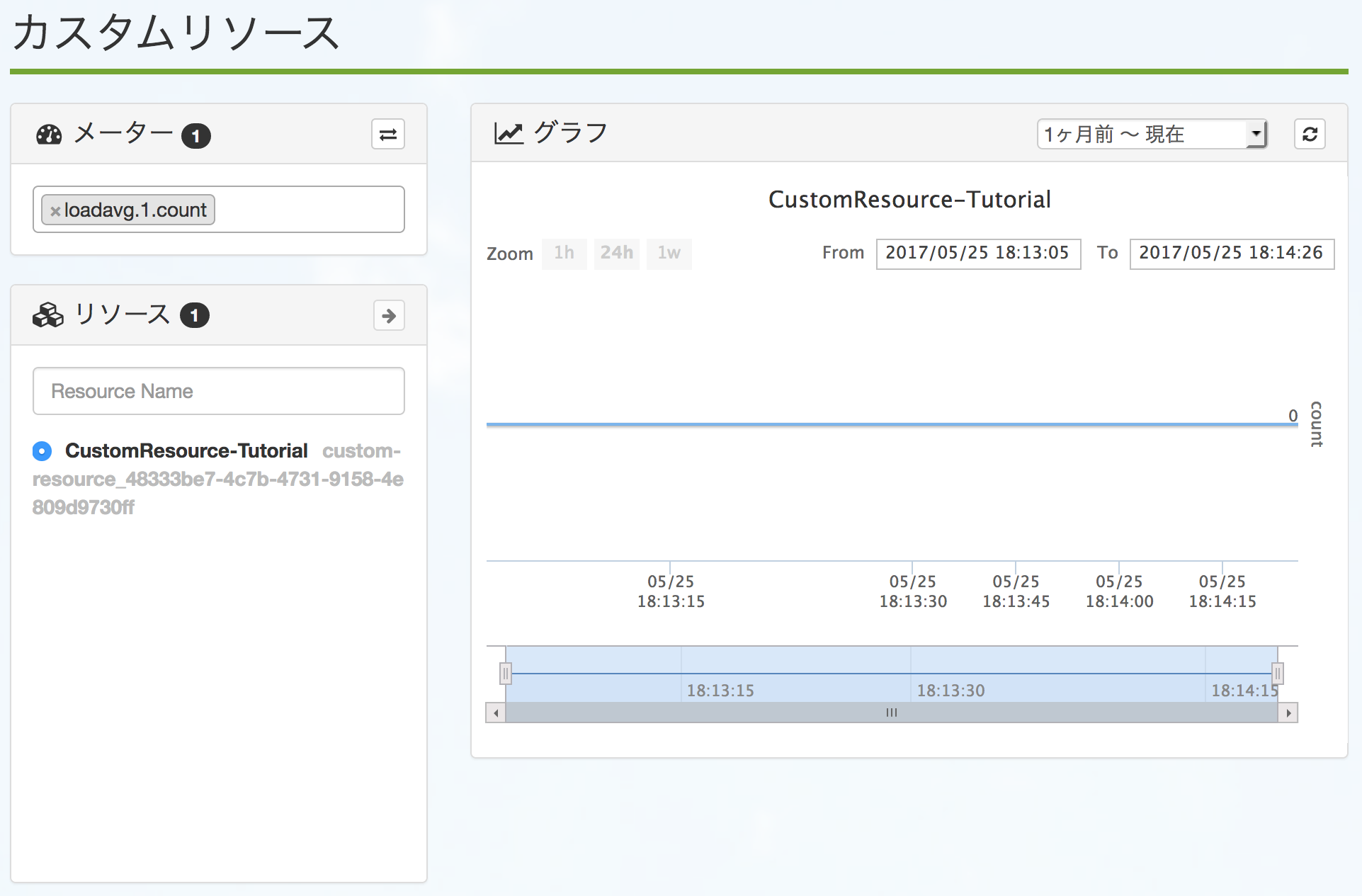Viewport: 1362px width, 896px height.
Task: Click the resource cubes icon
Action: point(48,314)
